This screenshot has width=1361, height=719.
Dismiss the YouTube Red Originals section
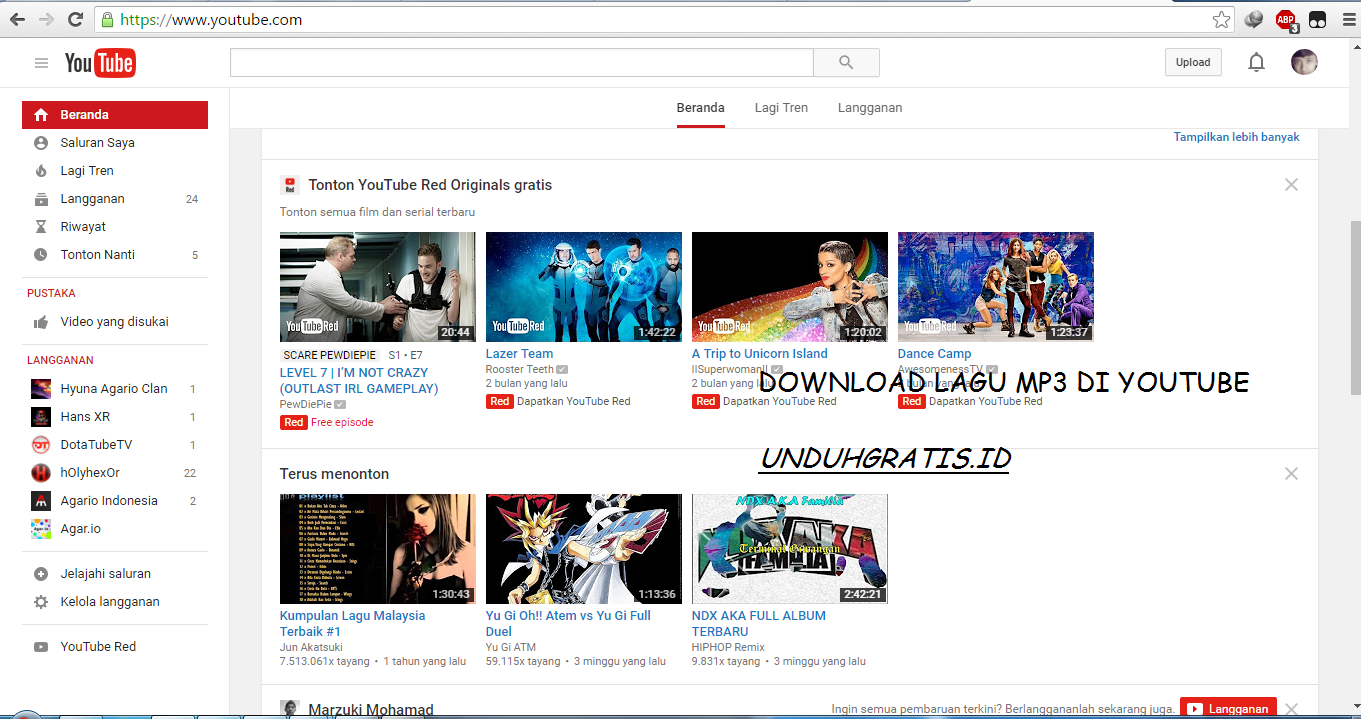point(1291,185)
